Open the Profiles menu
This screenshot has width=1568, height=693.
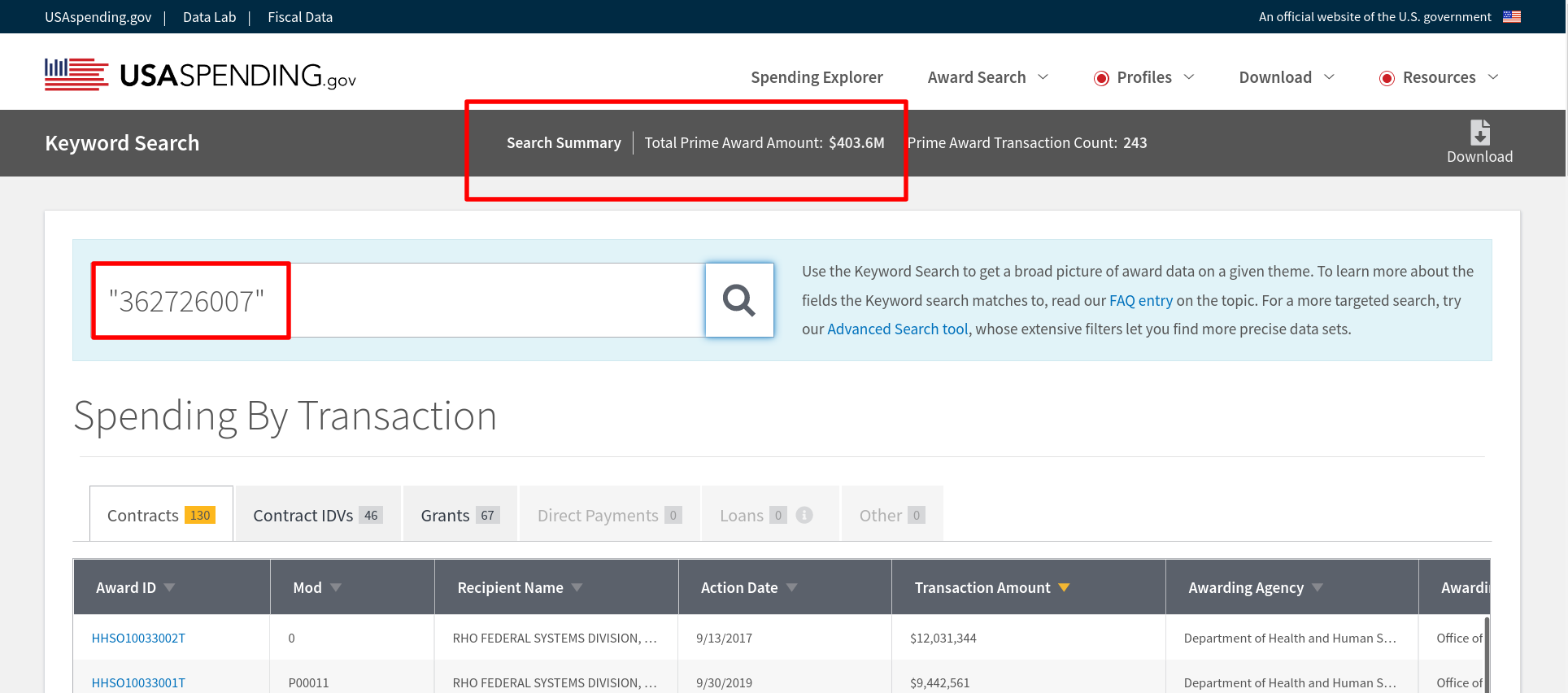click(x=1144, y=77)
